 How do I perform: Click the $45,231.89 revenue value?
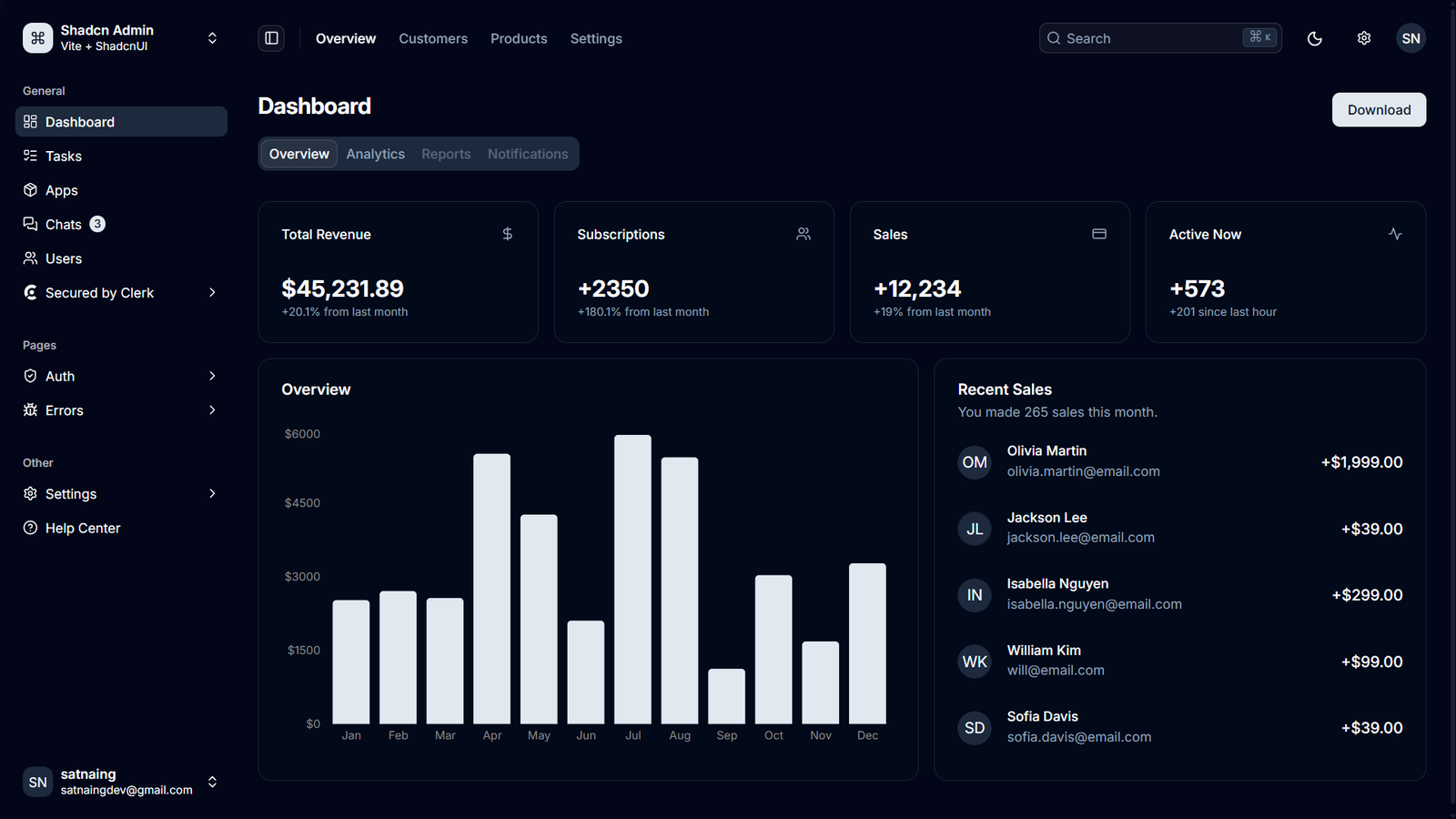tap(342, 288)
